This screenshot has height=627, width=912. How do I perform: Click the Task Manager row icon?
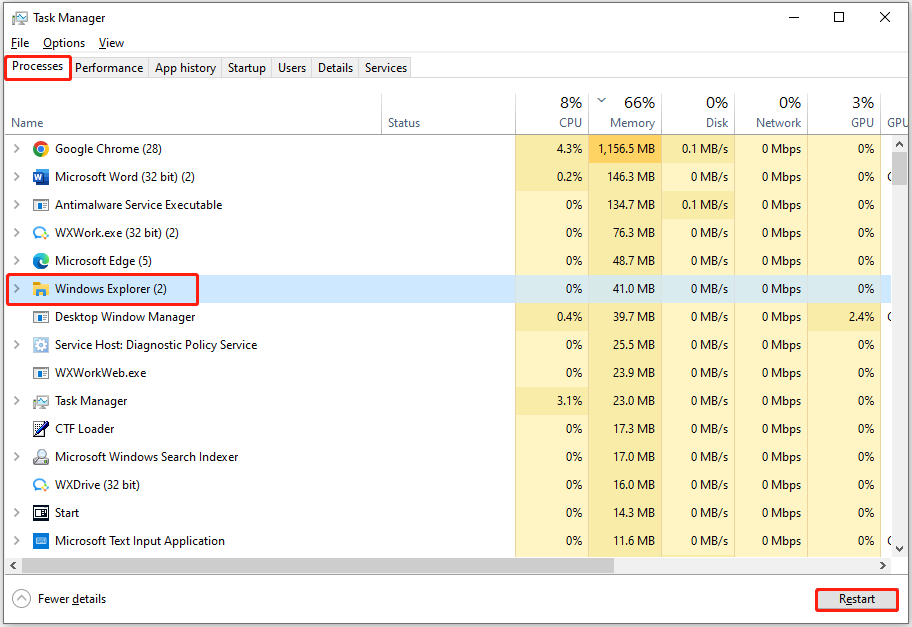point(41,401)
